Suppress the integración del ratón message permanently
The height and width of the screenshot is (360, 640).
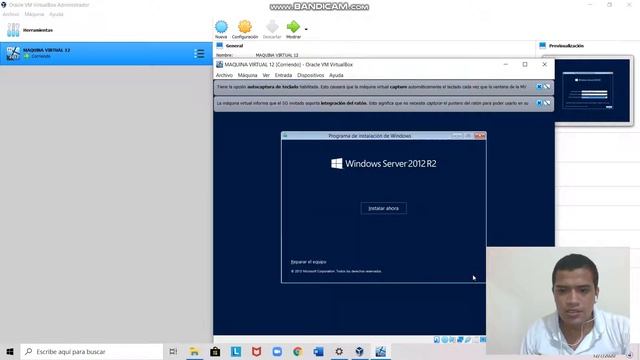(x=547, y=103)
